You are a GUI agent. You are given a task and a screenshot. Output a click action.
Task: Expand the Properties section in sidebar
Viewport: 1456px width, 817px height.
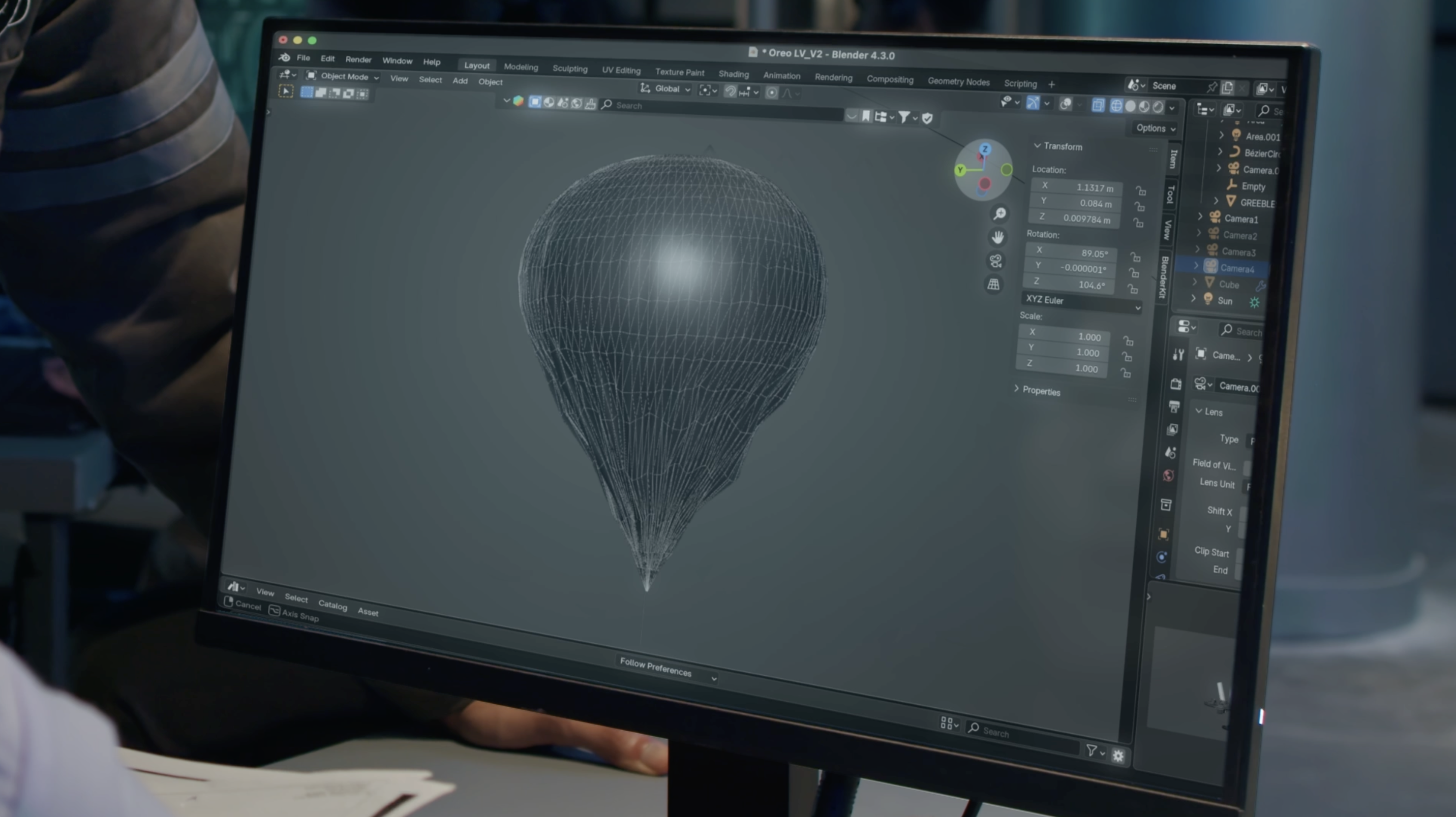[x=1040, y=391]
